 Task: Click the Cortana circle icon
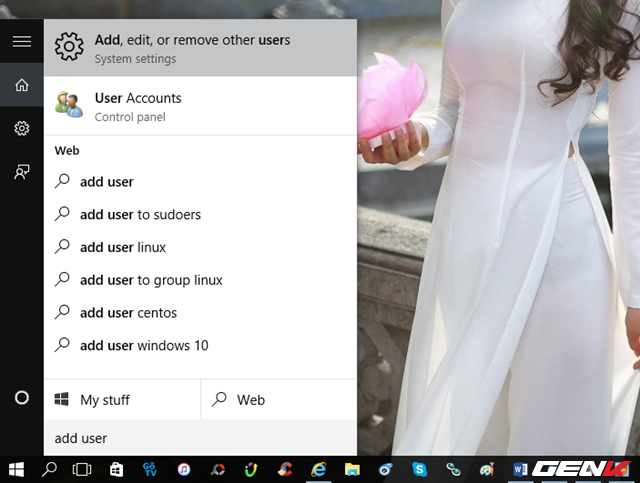coord(22,398)
